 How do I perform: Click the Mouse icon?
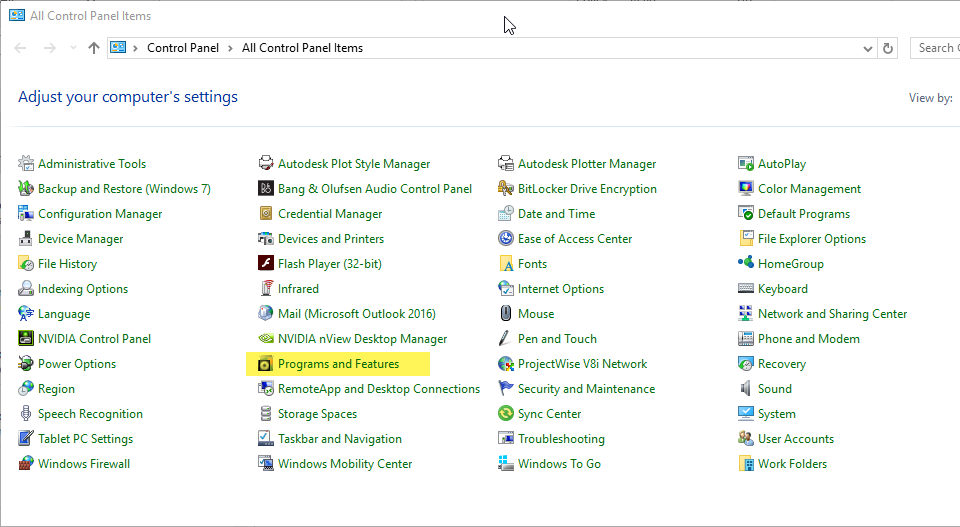[x=506, y=313]
